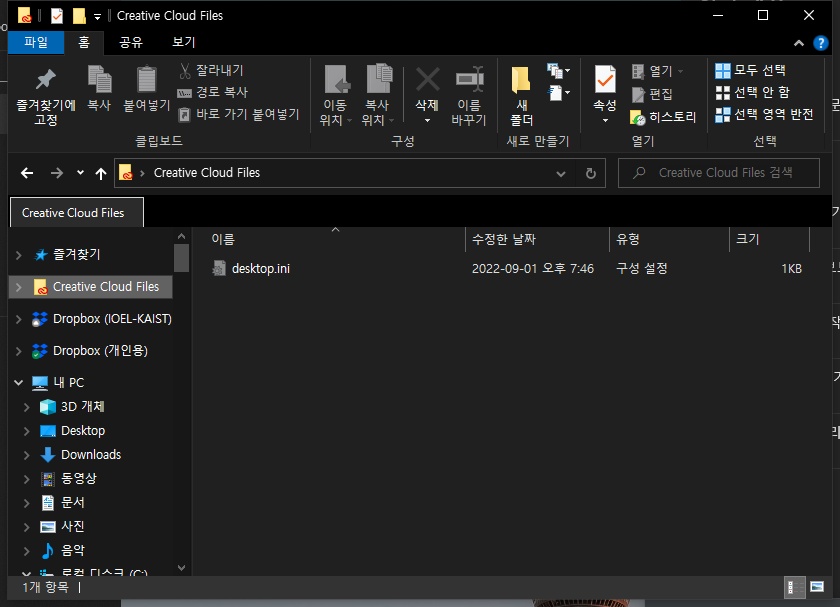840x607 pixels.
Task: Collapse the ribbon with the caret
Action: click(799, 43)
